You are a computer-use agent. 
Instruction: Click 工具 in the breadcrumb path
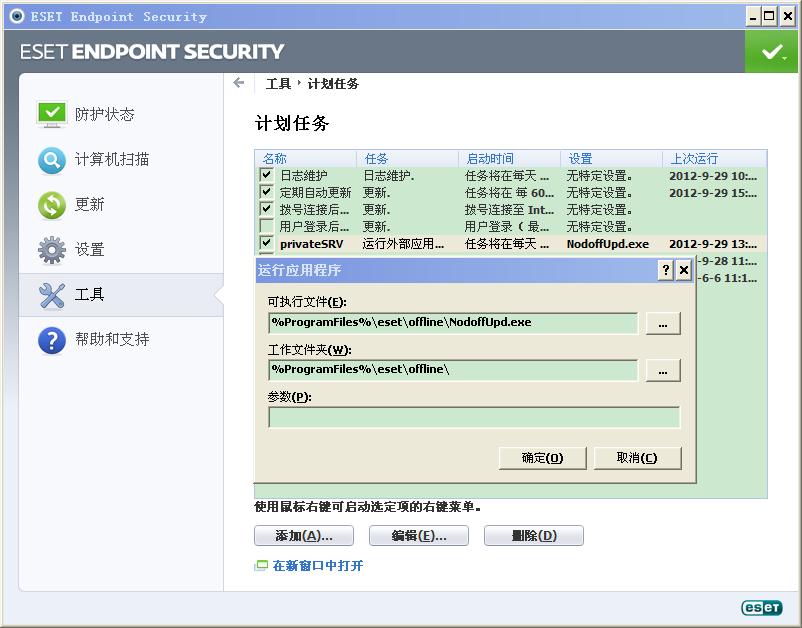click(278, 83)
